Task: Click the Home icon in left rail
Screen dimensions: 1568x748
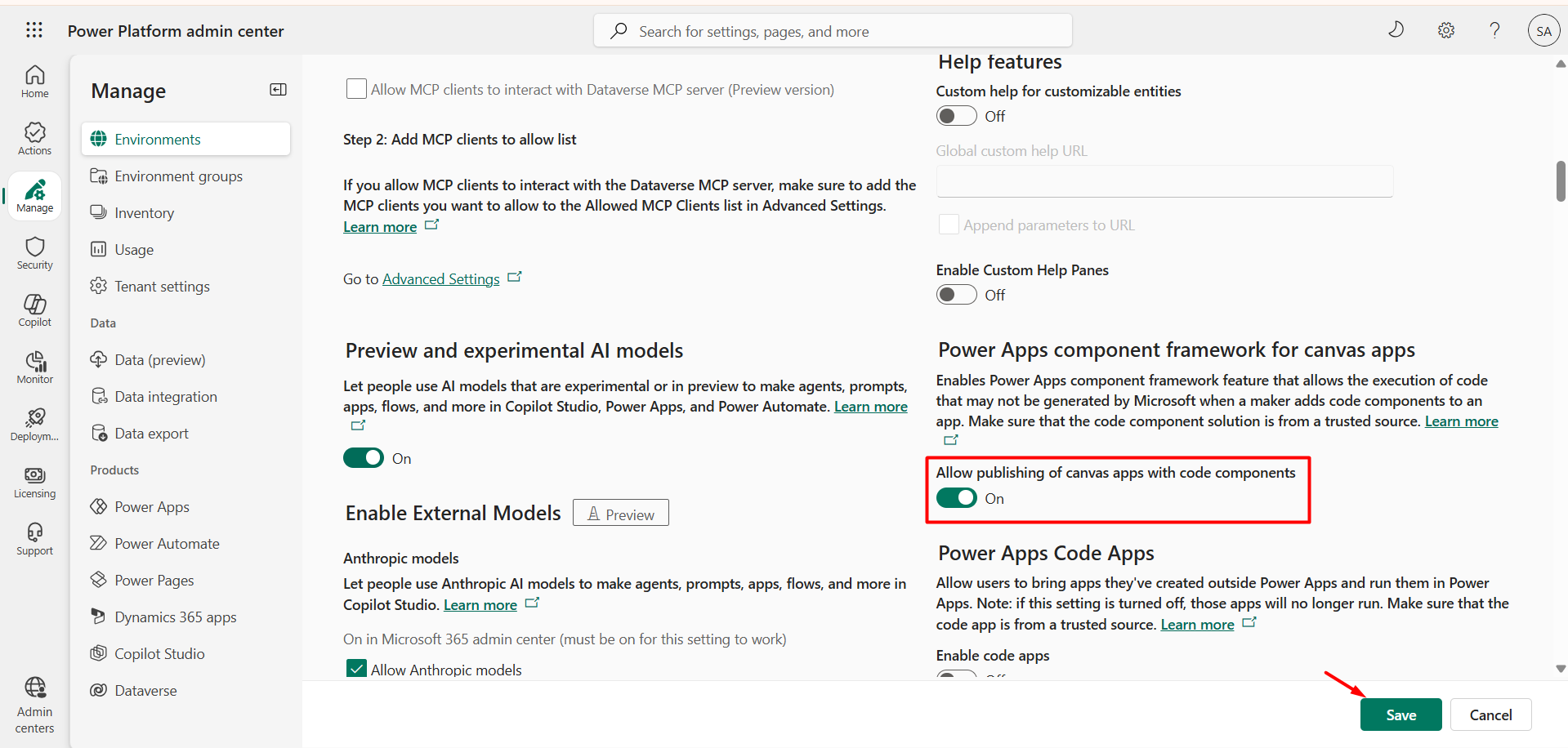Action: tap(34, 81)
